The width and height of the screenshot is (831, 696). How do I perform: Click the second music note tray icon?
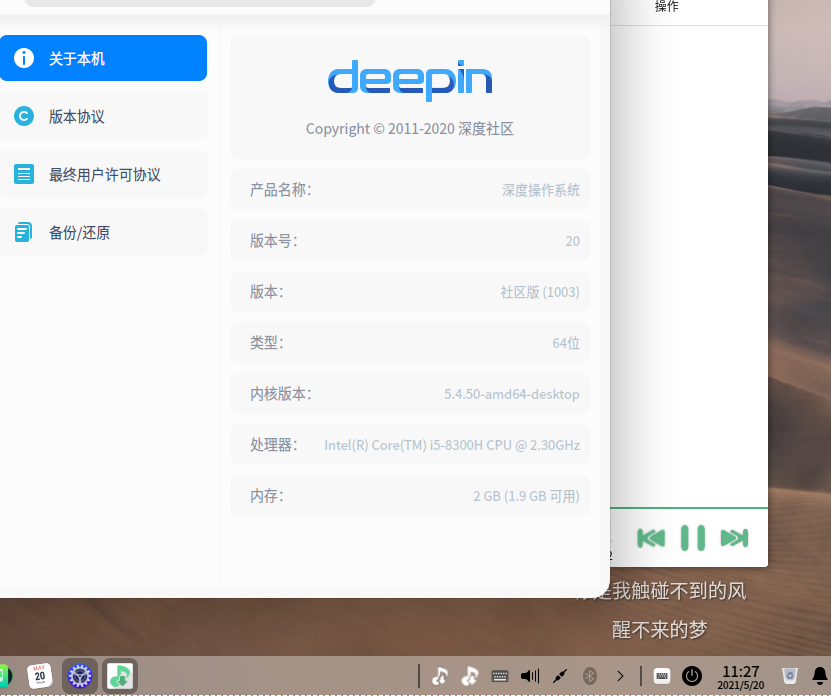470,676
